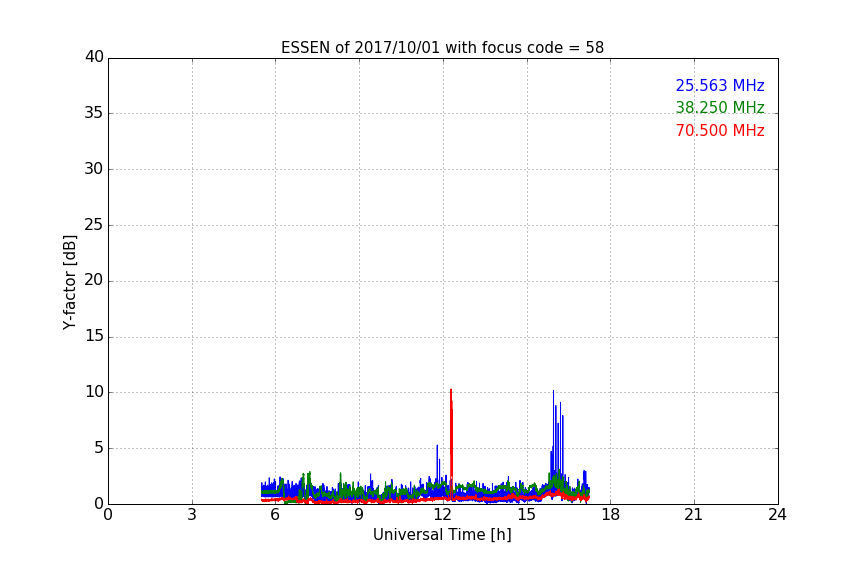Click the y-axis tick value 40
Screen dimensions: 864x576
tap(94, 57)
